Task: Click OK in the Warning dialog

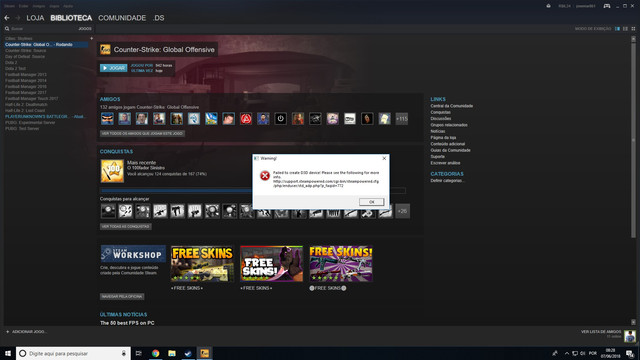Action: pos(371,202)
